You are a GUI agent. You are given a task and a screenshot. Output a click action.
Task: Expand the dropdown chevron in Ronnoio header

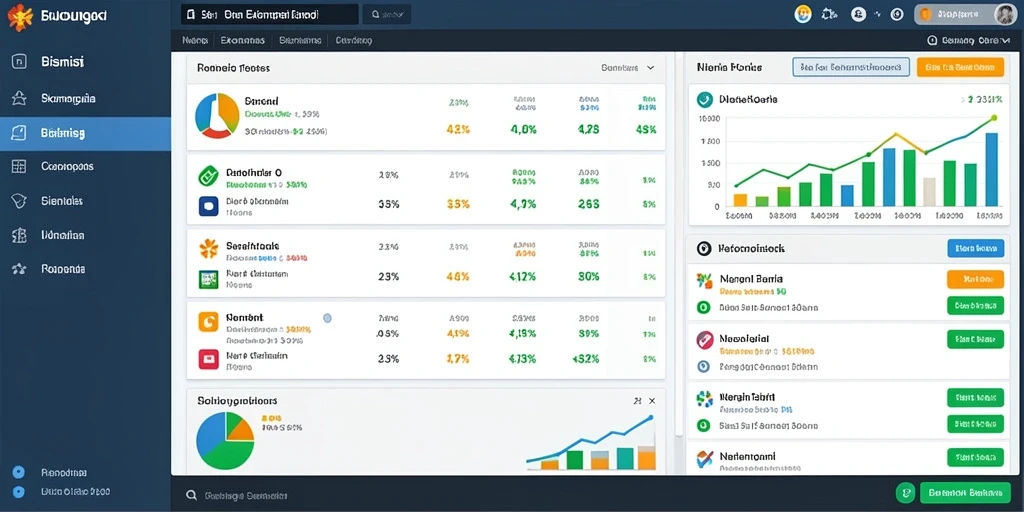click(x=650, y=67)
